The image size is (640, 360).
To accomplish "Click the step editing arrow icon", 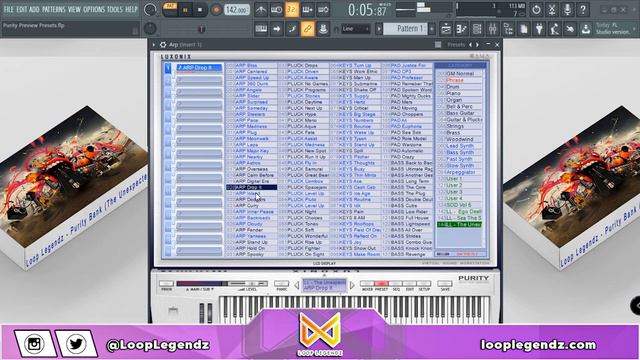I will click(x=276, y=29).
